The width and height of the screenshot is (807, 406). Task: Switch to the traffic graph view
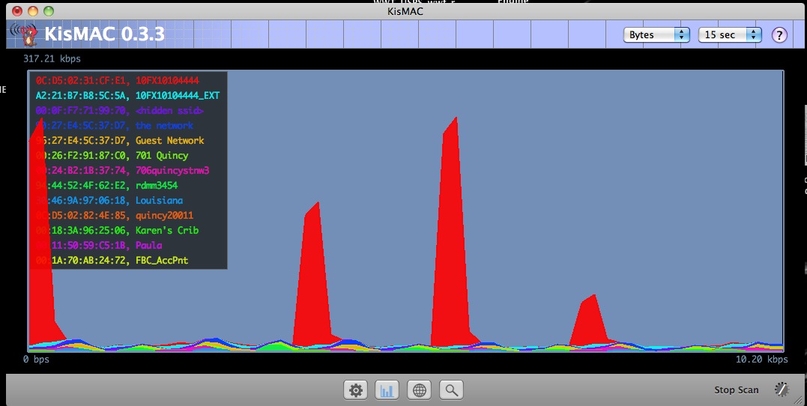387,390
